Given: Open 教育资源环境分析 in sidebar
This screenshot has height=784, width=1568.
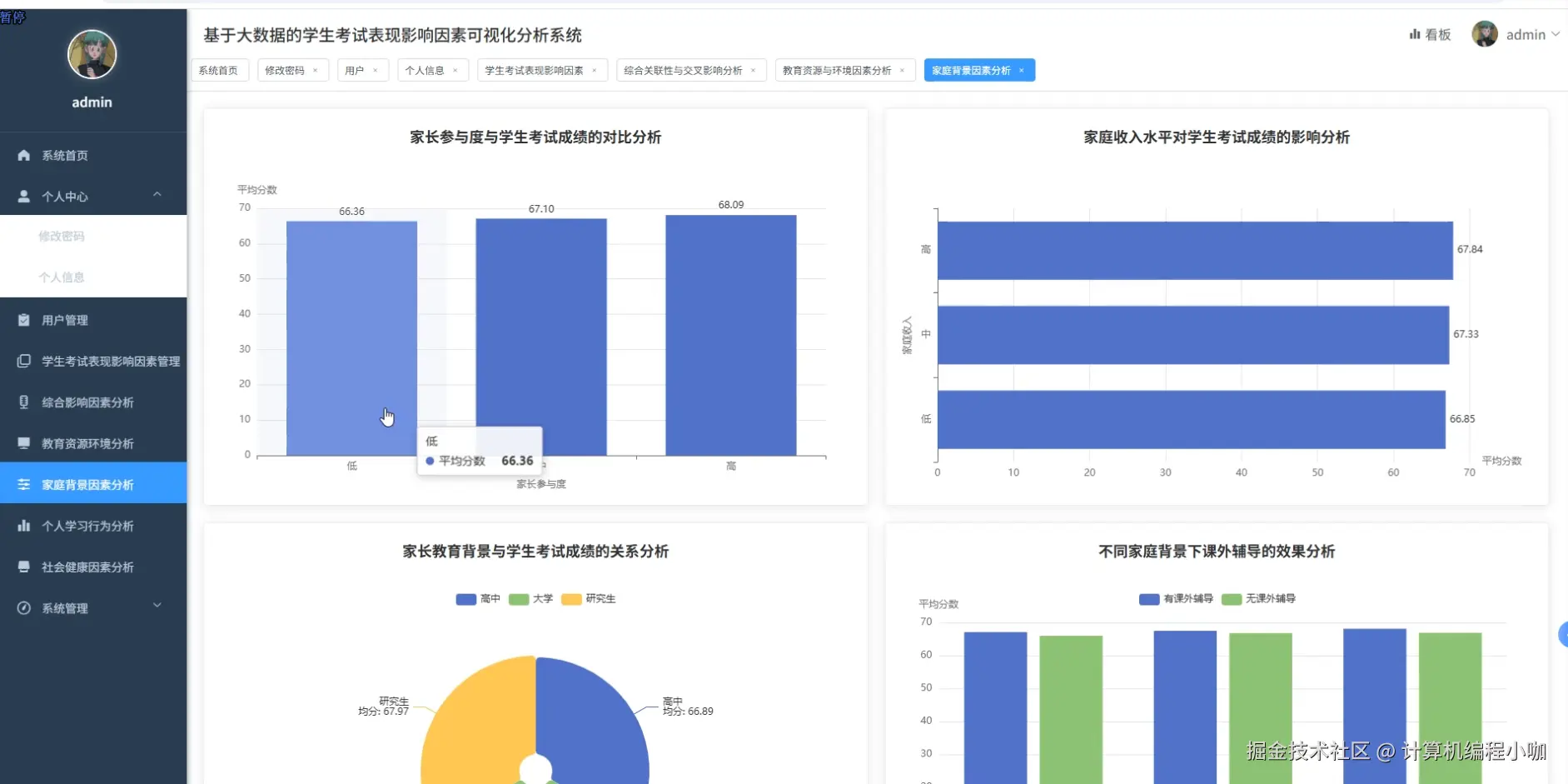Looking at the screenshot, I should [93, 443].
